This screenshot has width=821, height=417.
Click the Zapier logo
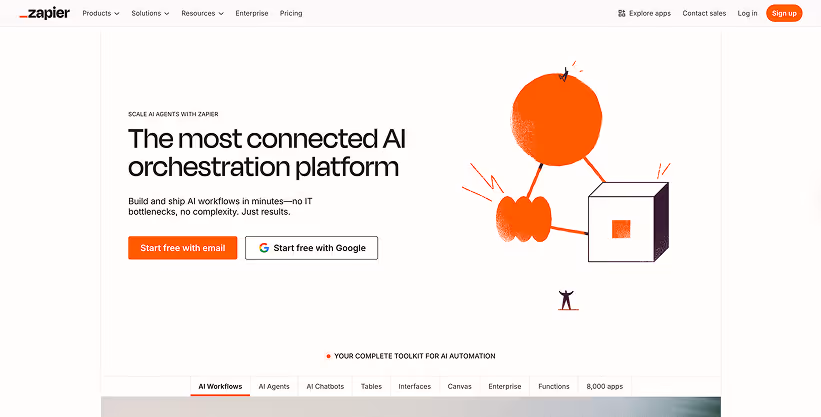pos(45,13)
